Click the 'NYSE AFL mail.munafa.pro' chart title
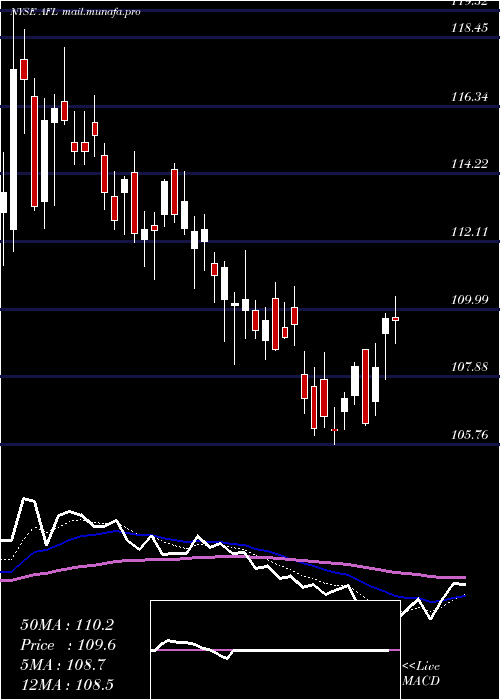Image resolution: width=500 pixels, height=700 pixels. [75, 12]
